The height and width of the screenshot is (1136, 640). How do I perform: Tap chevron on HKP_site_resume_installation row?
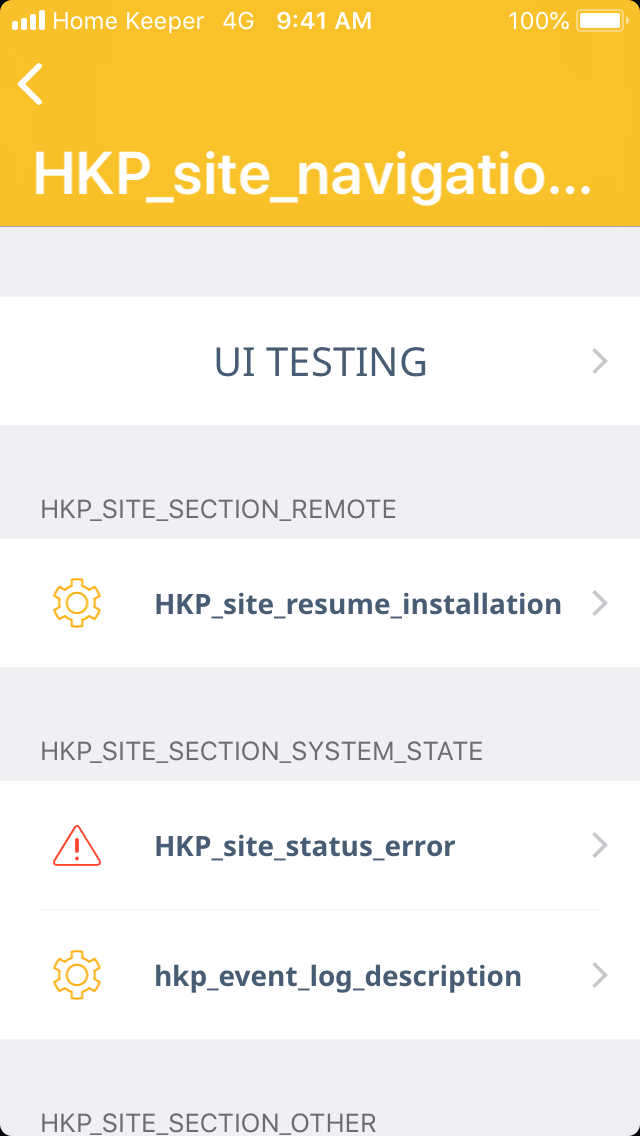[x=600, y=603]
